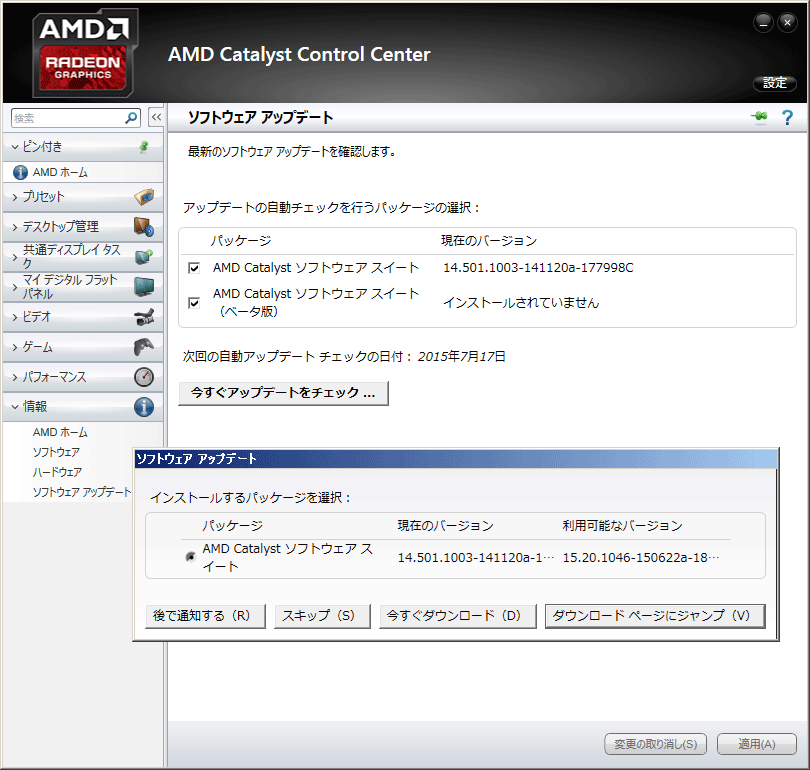Click 利用可能なバージョン column header
The width and height of the screenshot is (810, 770).
point(622,526)
